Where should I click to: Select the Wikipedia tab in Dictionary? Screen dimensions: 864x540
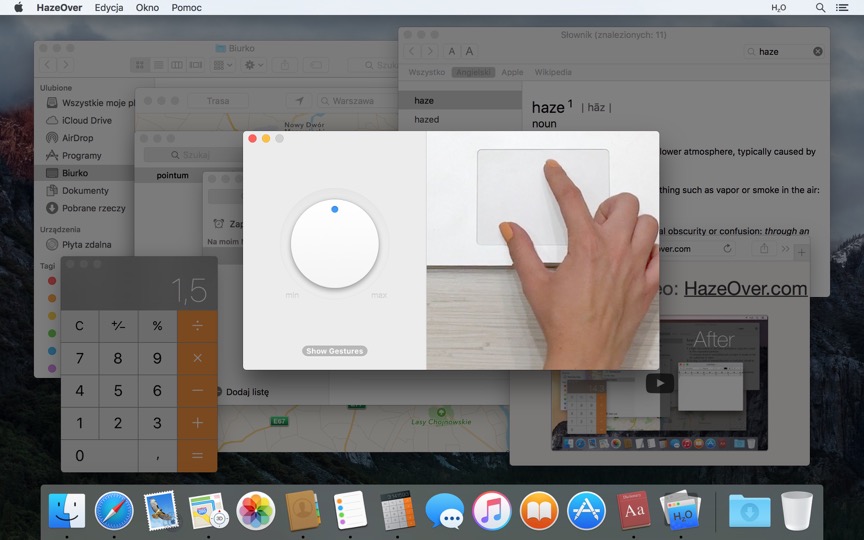[x=553, y=72]
